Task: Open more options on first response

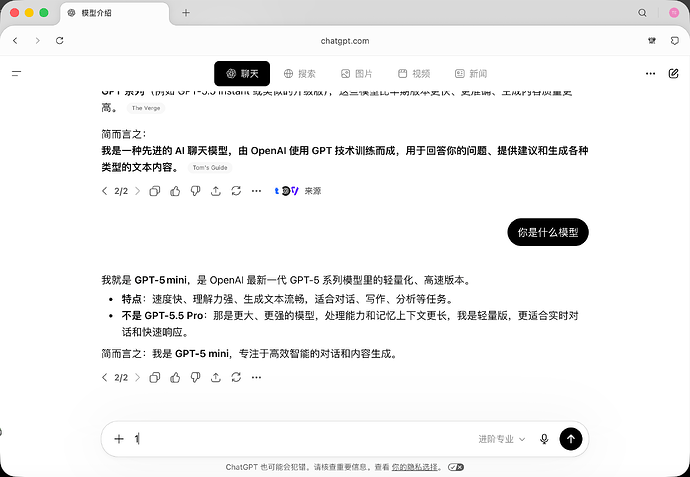Action: click(x=257, y=191)
